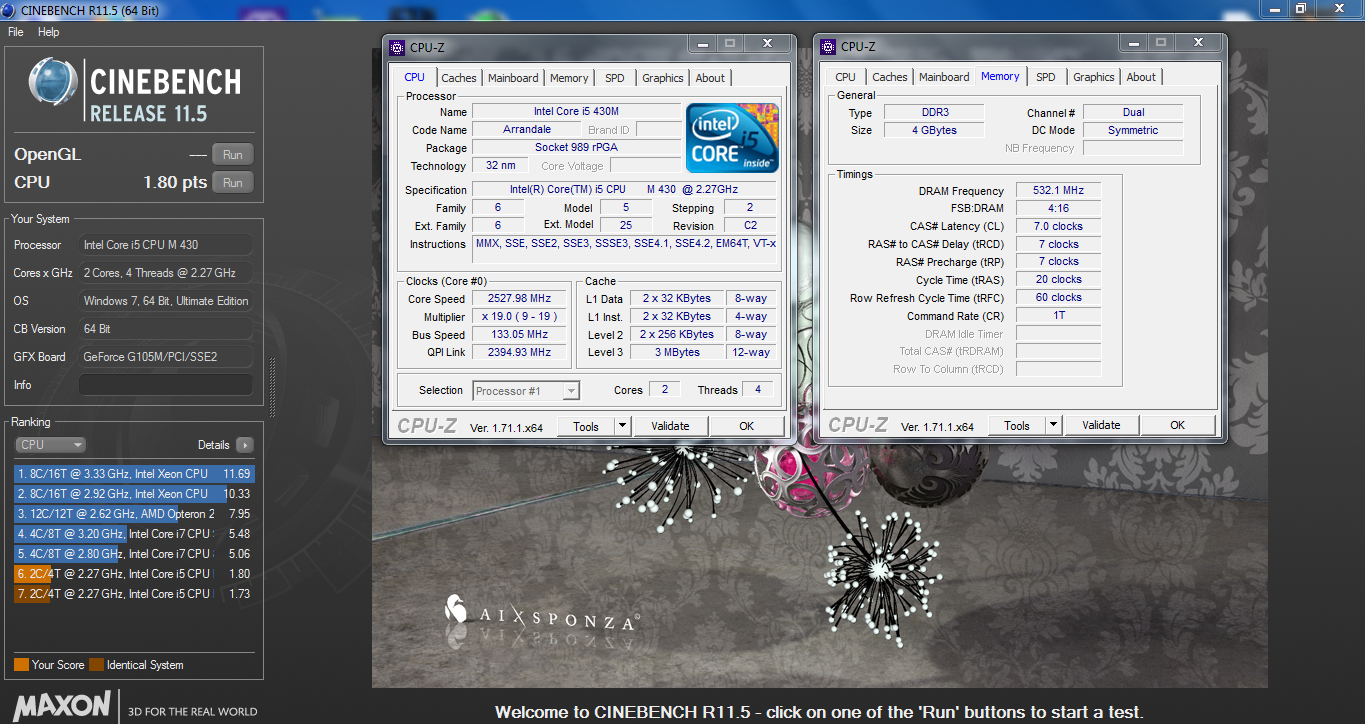
Task: Open the Help menu in Cinebench
Action: [x=49, y=32]
